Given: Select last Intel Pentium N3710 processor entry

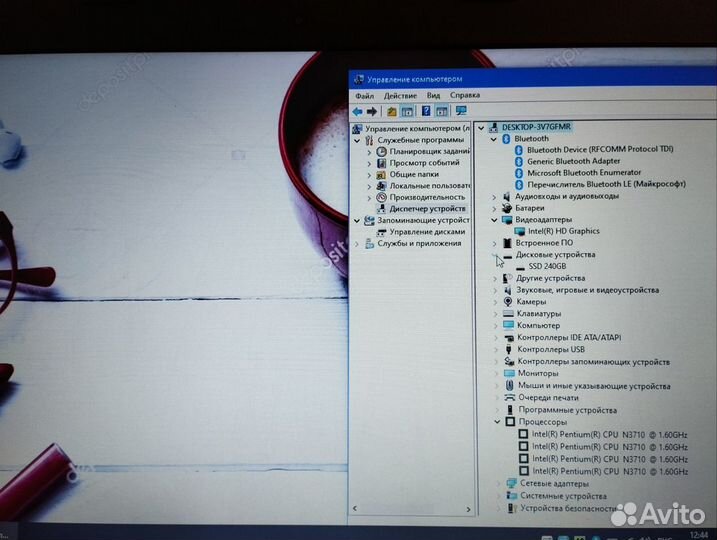Looking at the screenshot, I should (610, 471).
